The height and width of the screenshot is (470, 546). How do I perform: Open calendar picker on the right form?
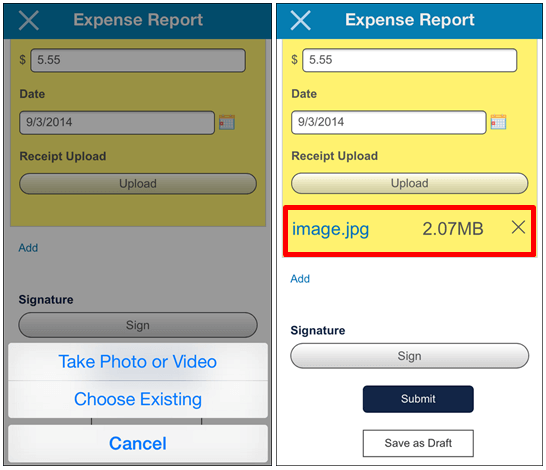pyautogui.click(x=498, y=122)
